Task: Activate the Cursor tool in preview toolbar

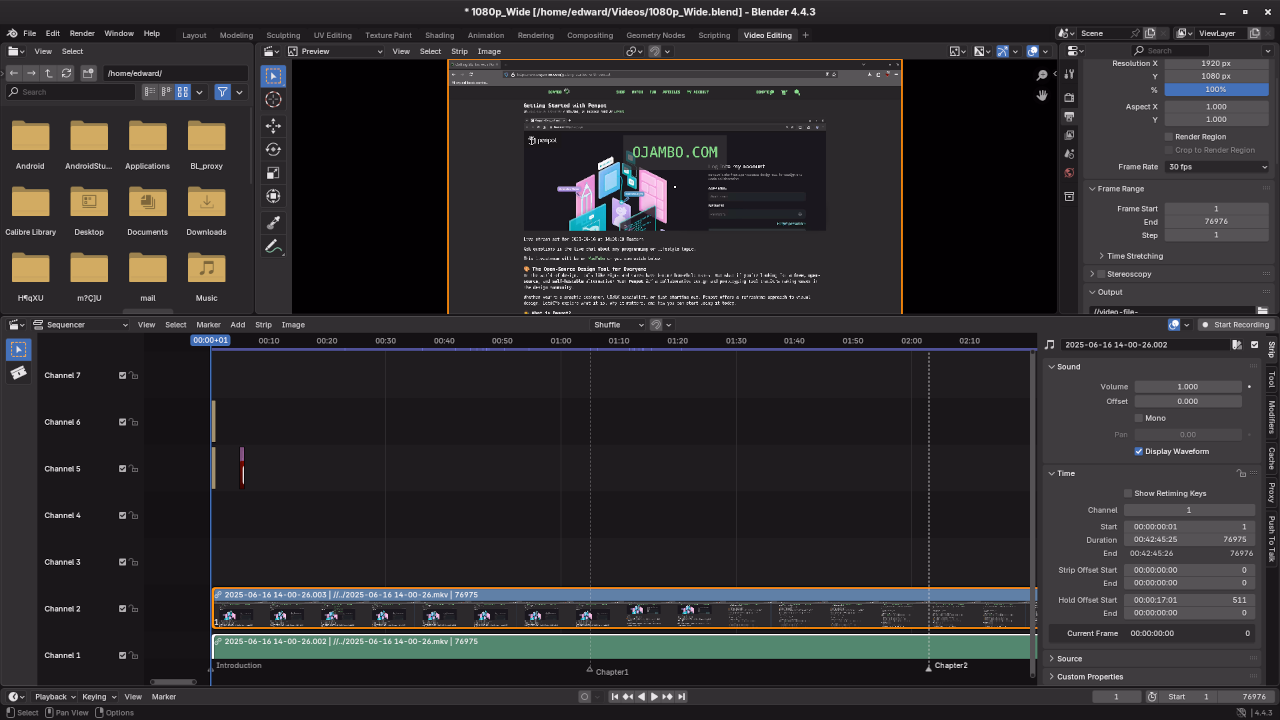Action: tap(273, 100)
